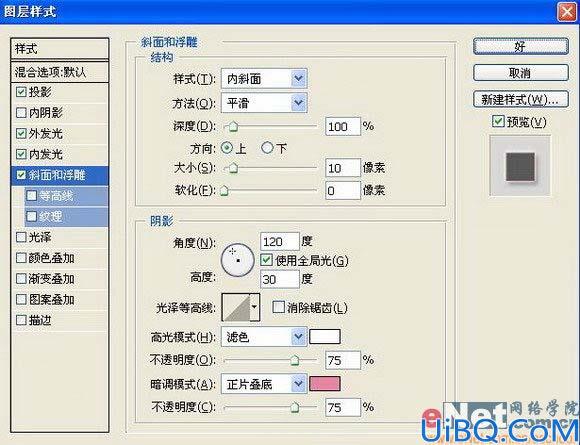The image size is (580, 445).
Task: Open the 暗调模式 dropdown (正片叠底)
Action: (x=264, y=384)
